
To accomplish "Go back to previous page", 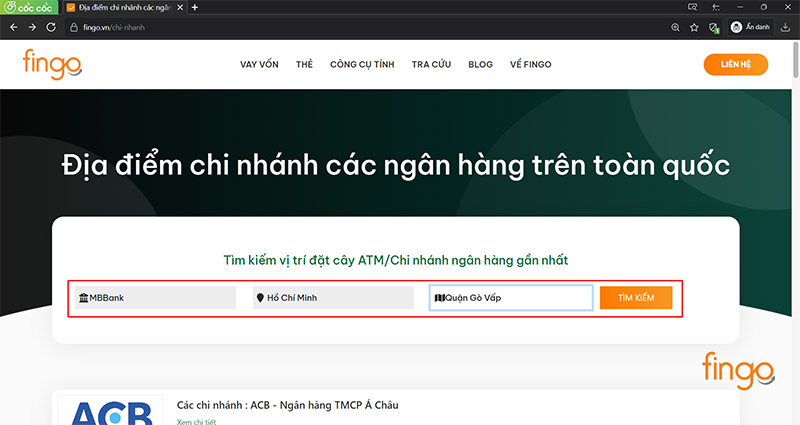I will click(x=14, y=27).
